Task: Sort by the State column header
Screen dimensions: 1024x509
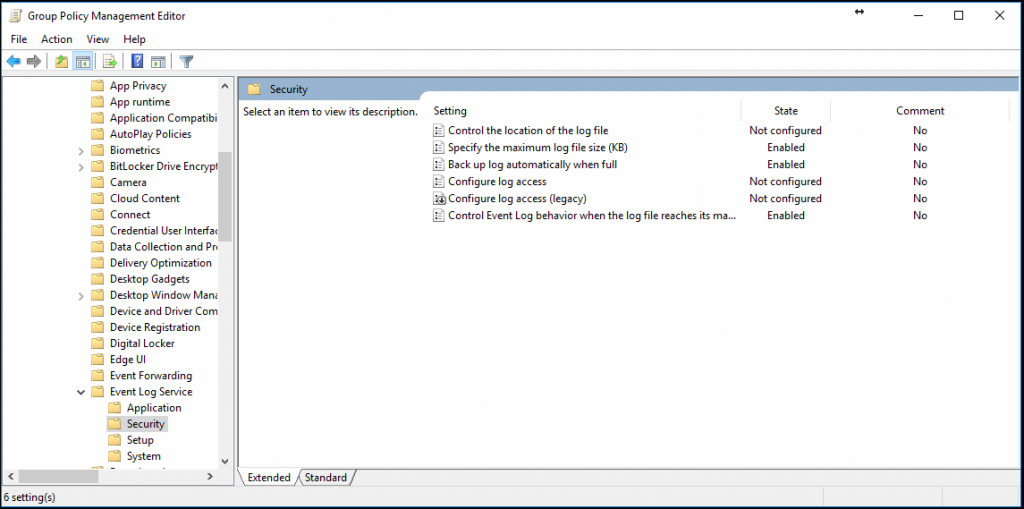Action: (x=786, y=111)
